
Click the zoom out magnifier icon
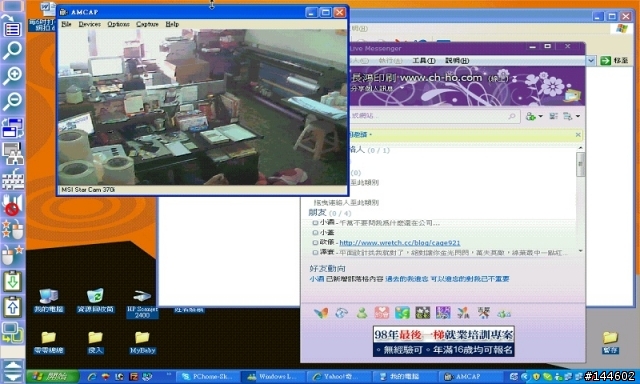pyautogui.click(x=12, y=101)
